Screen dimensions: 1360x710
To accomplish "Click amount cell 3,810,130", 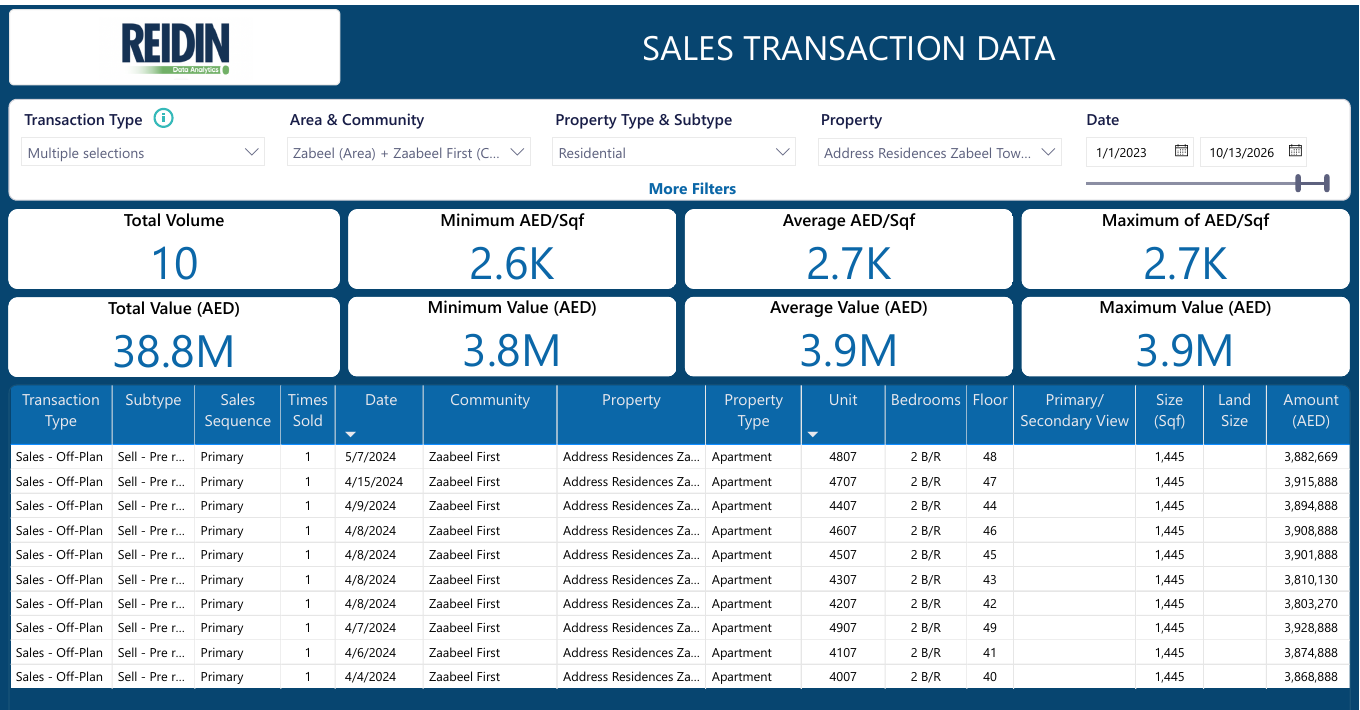I will tap(1309, 580).
